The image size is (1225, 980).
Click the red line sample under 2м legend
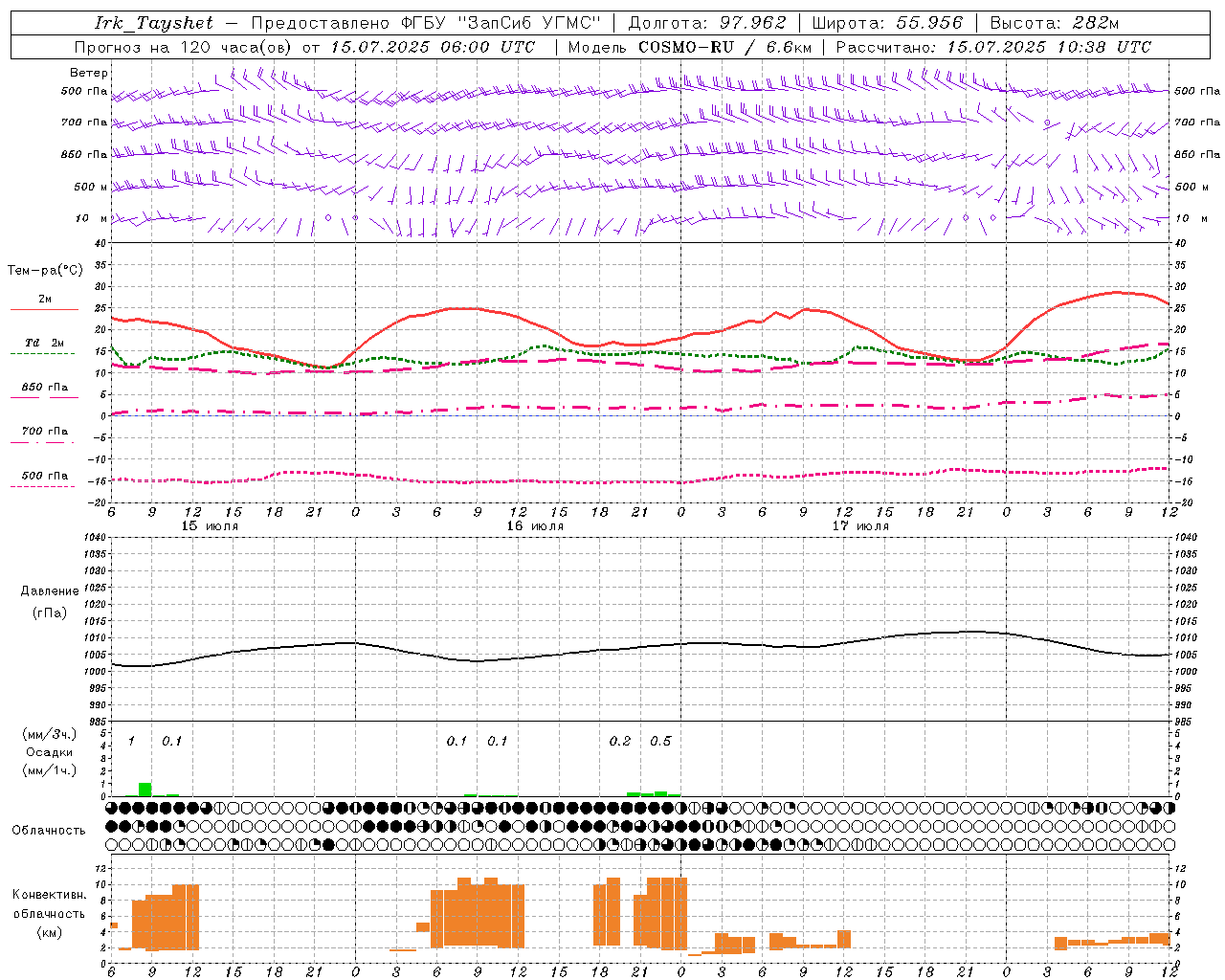tap(44, 310)
